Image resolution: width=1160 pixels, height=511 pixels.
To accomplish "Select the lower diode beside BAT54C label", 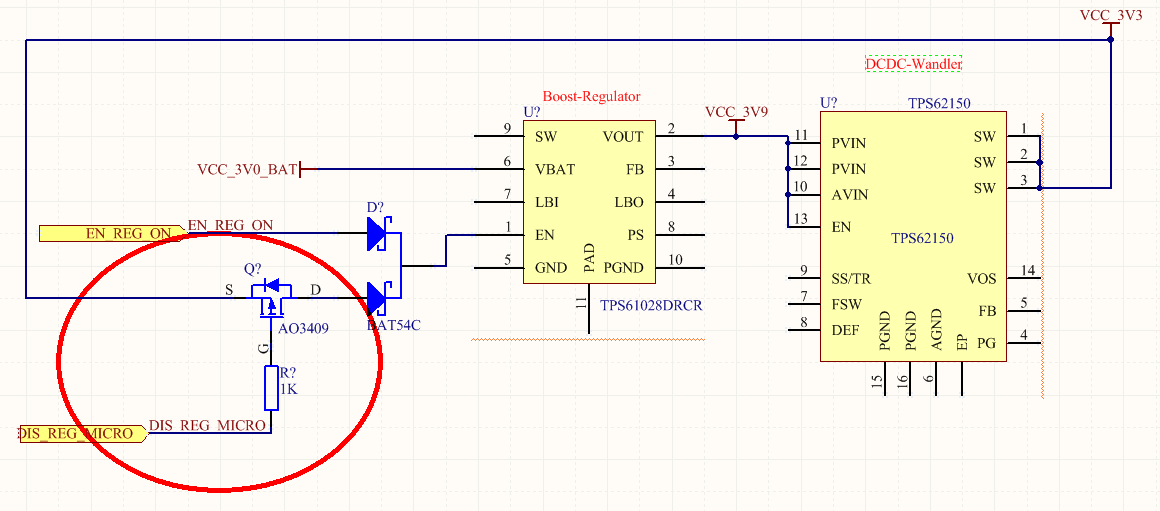I will [378, 298].
